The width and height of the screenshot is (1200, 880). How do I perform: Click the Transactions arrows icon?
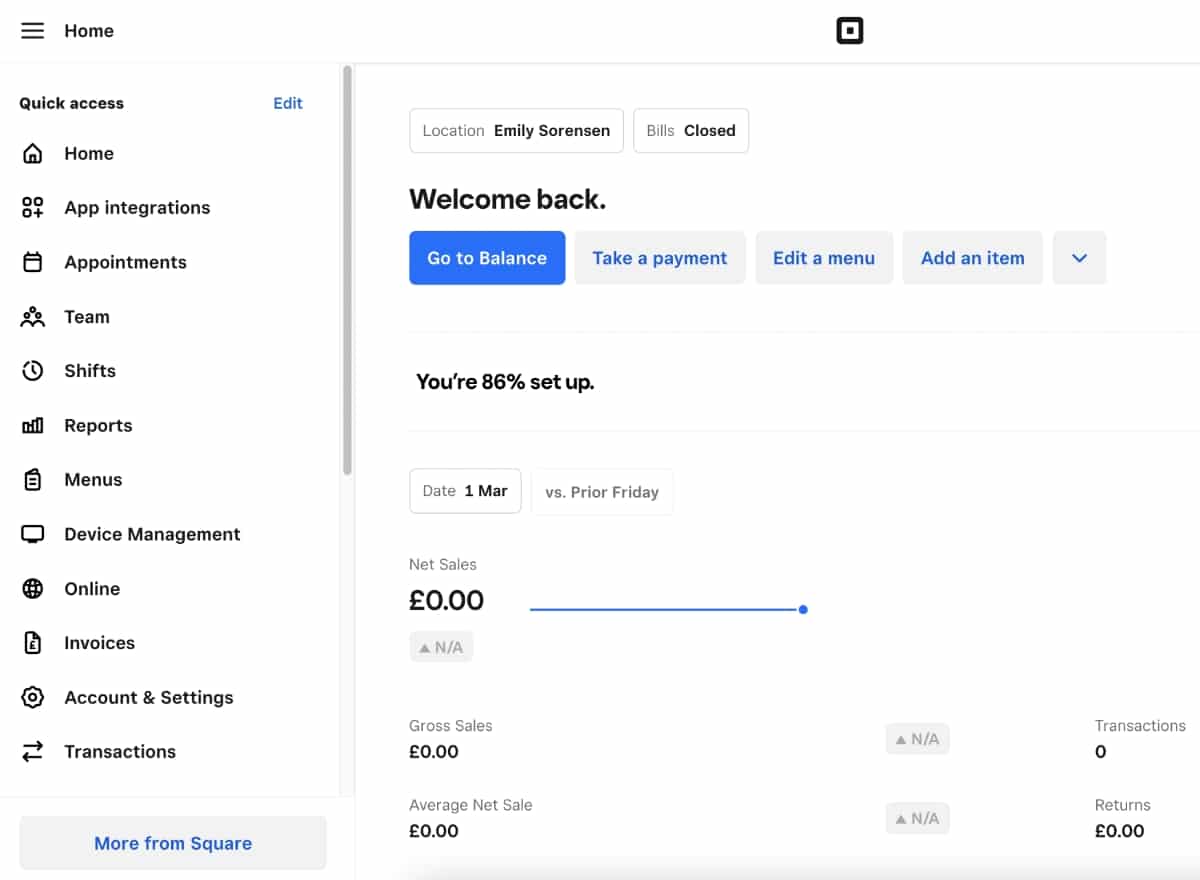tap(33, 752)
